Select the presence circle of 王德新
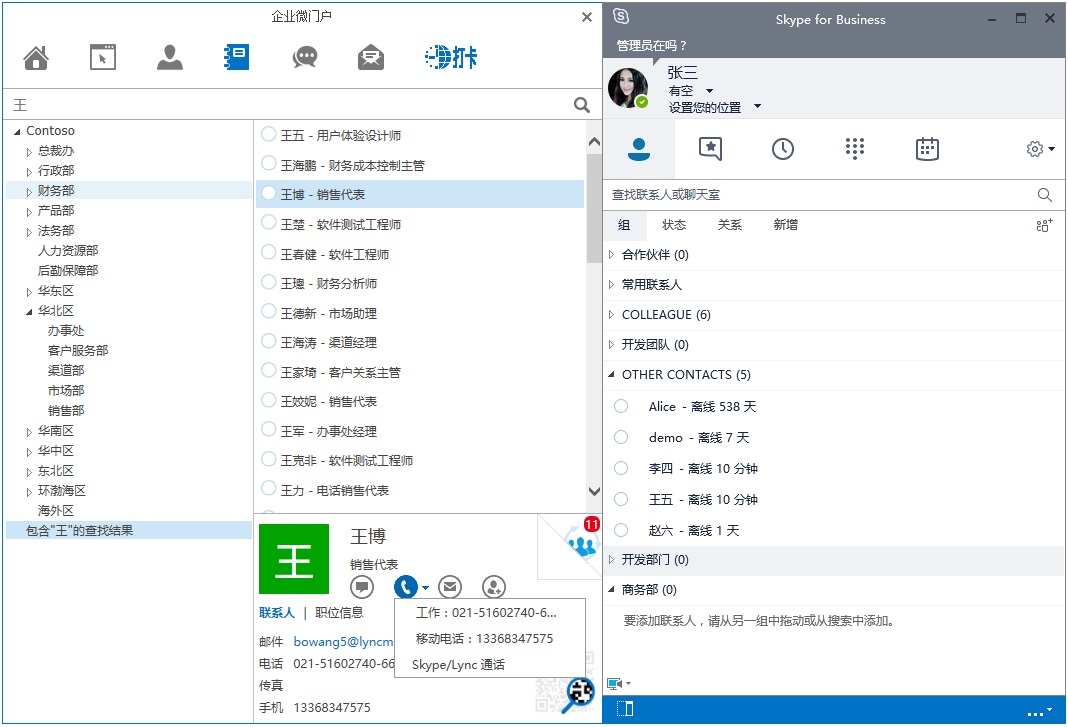The height and width of the screenshot is (727, 1068). tap(268, 312)
